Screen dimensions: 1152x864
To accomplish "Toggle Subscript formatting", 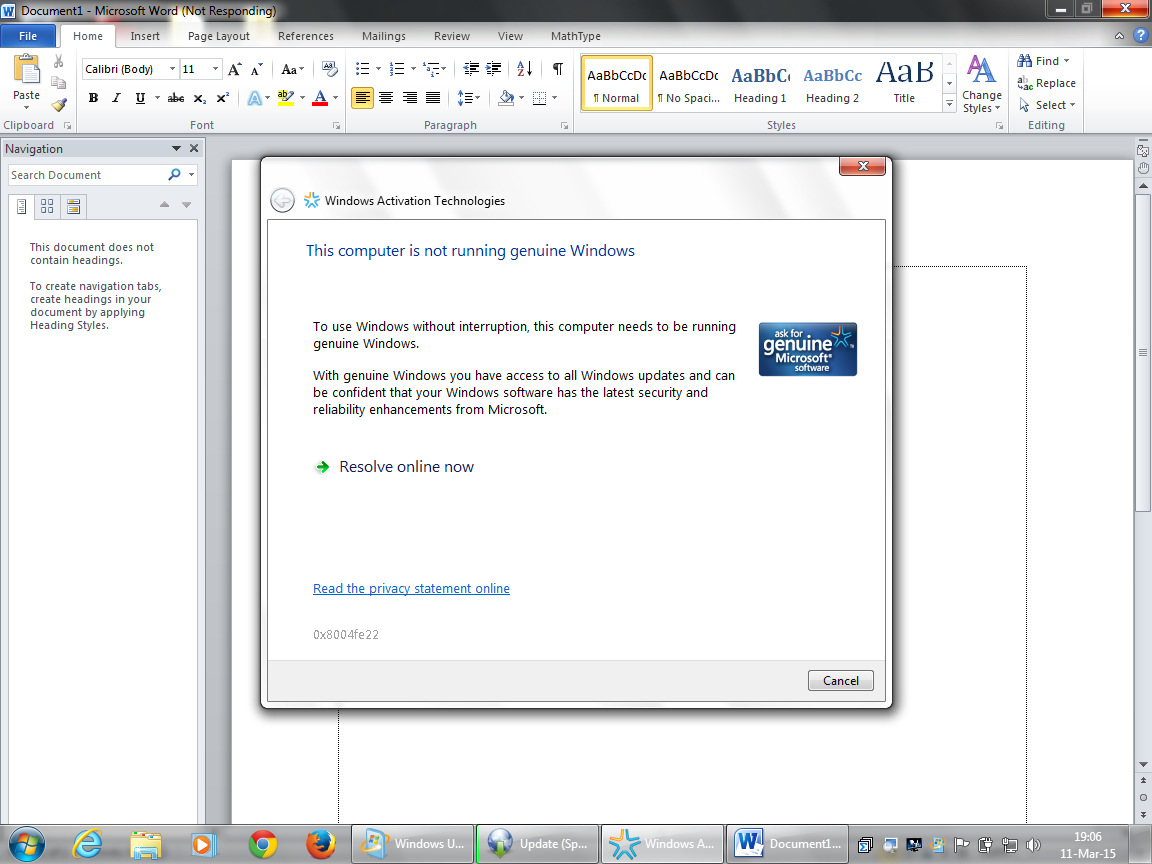I will pos(200,98).
